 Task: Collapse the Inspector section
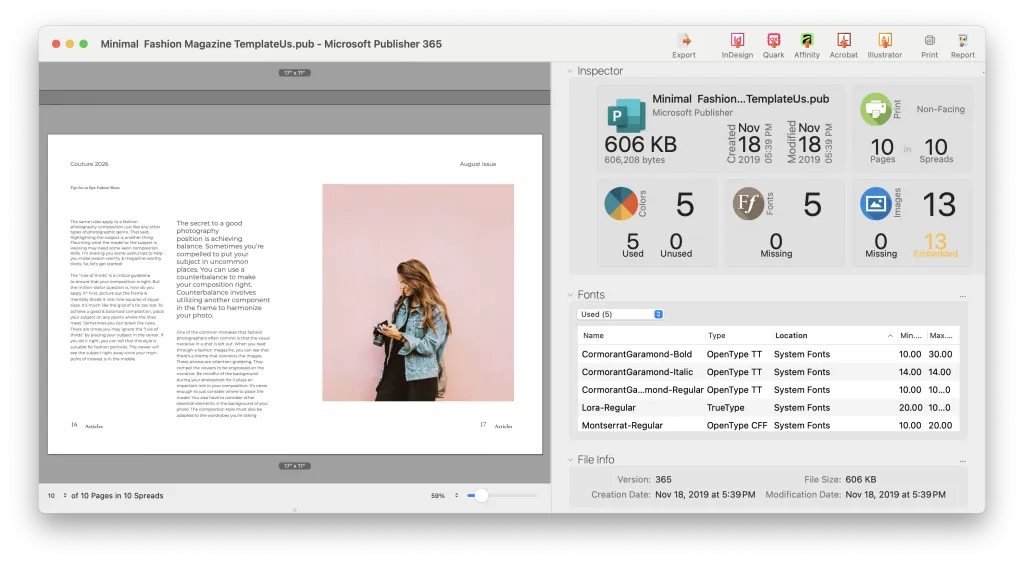tap(570, 71)
